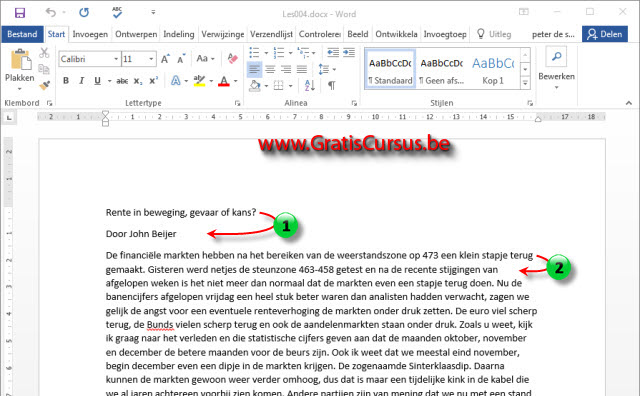Switch to the Indeling tab
The width and height of the screenshot is (640, 396).
coord(179,34)
